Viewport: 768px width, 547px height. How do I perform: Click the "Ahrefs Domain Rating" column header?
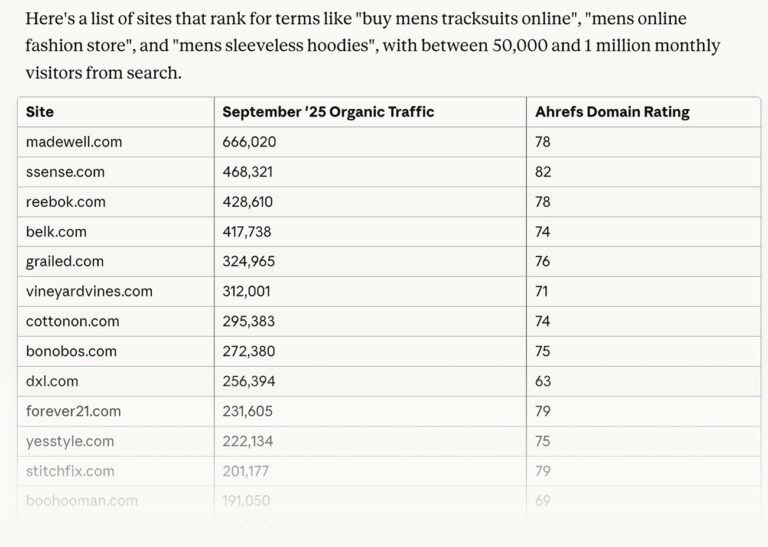612,112
